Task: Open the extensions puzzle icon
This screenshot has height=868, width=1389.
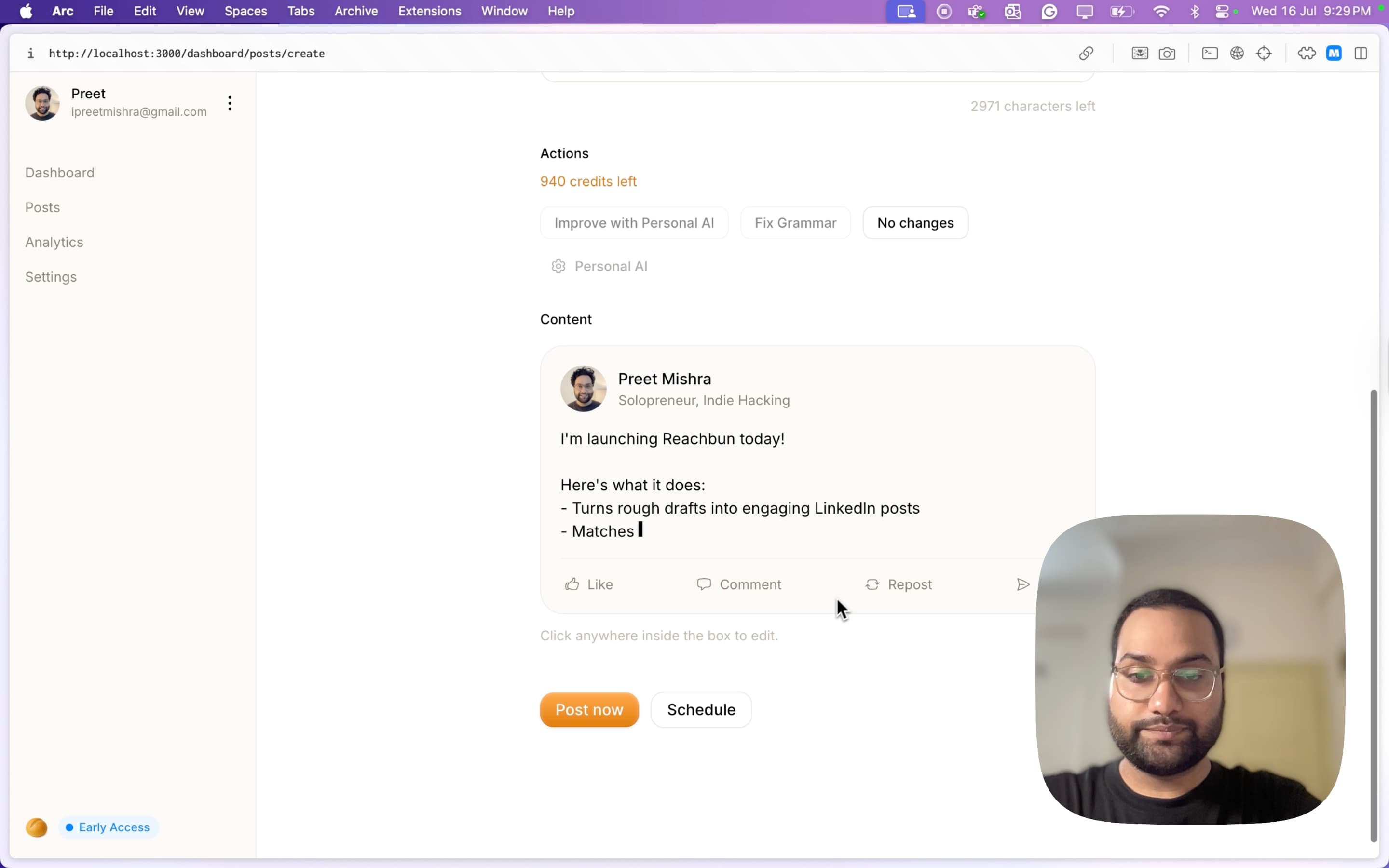Action: 1307,54
